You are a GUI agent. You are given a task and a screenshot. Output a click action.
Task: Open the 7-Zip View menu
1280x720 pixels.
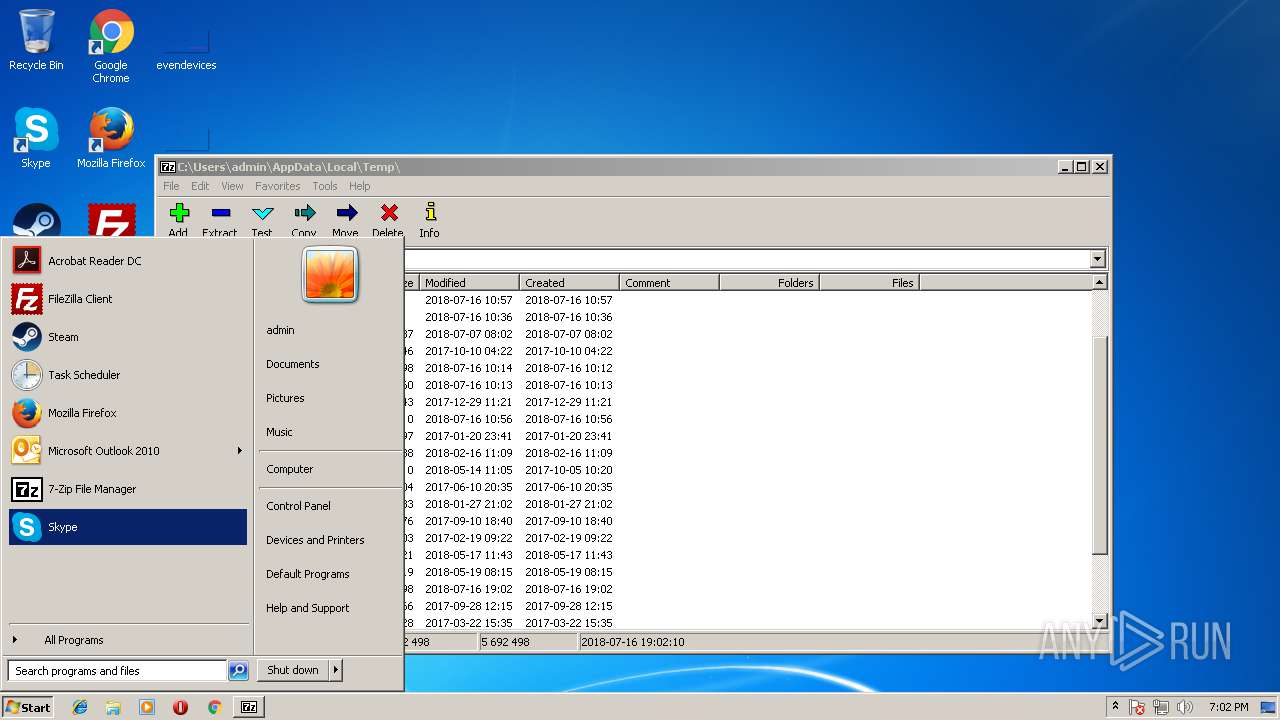pyautogui.click(x=232, y=186)
